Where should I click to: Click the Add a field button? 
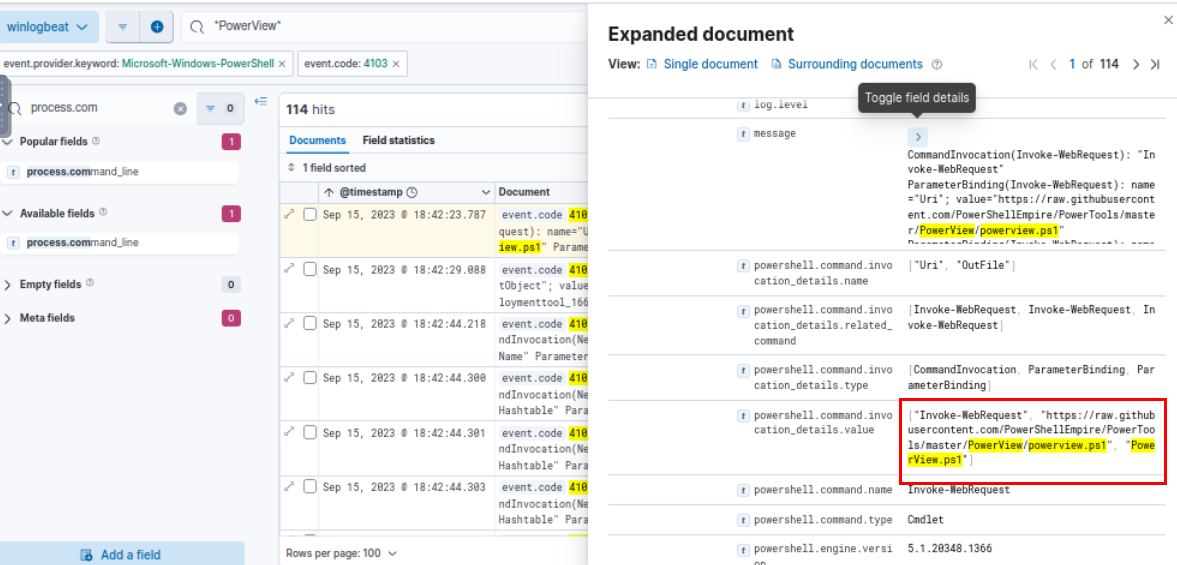(x=121, y=555)
